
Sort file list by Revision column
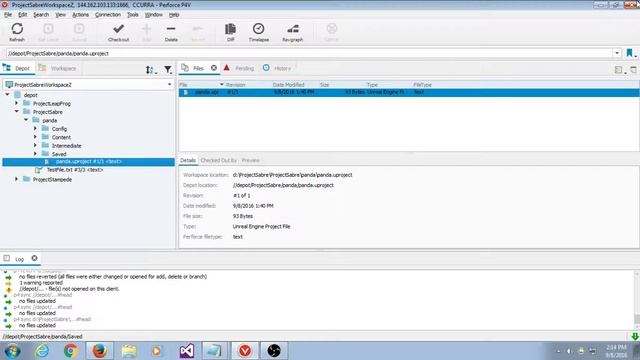click(x=236, y=85)
